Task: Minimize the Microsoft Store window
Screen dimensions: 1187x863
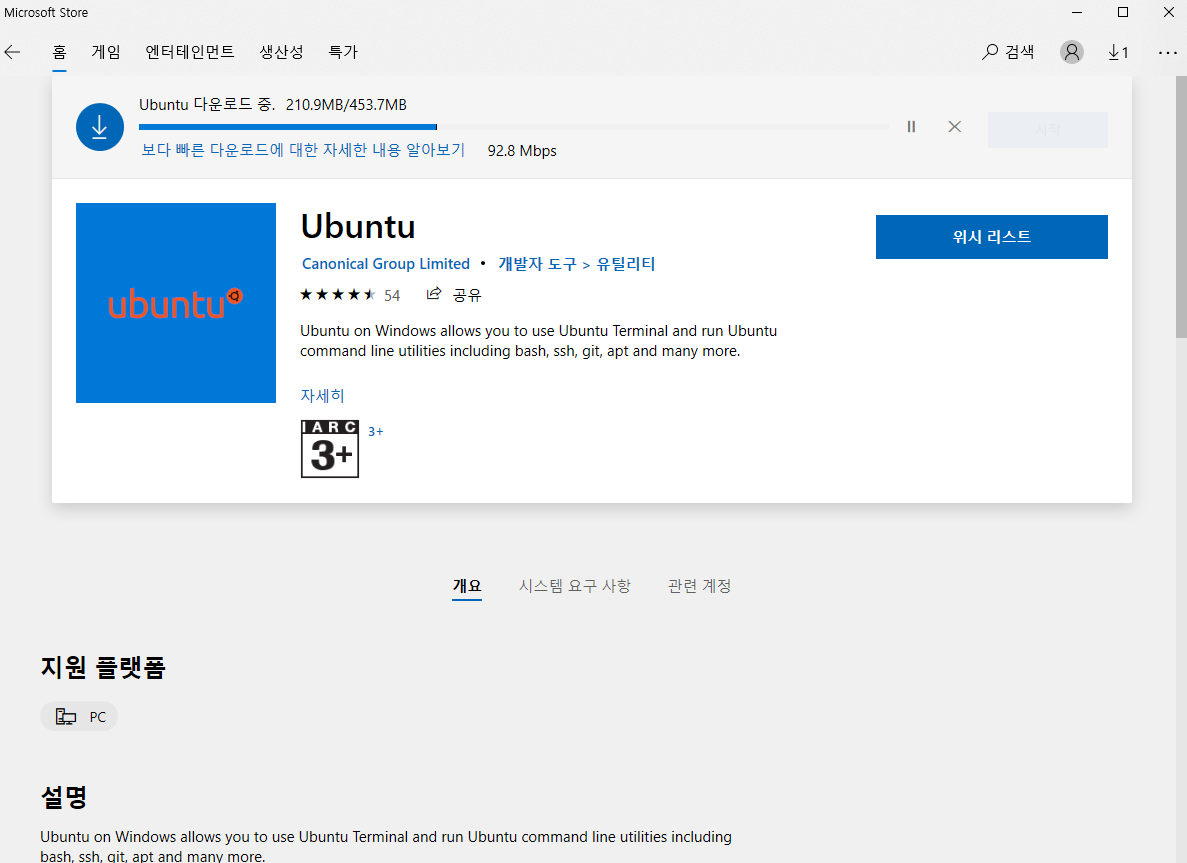Action: tap(1077, 12)
